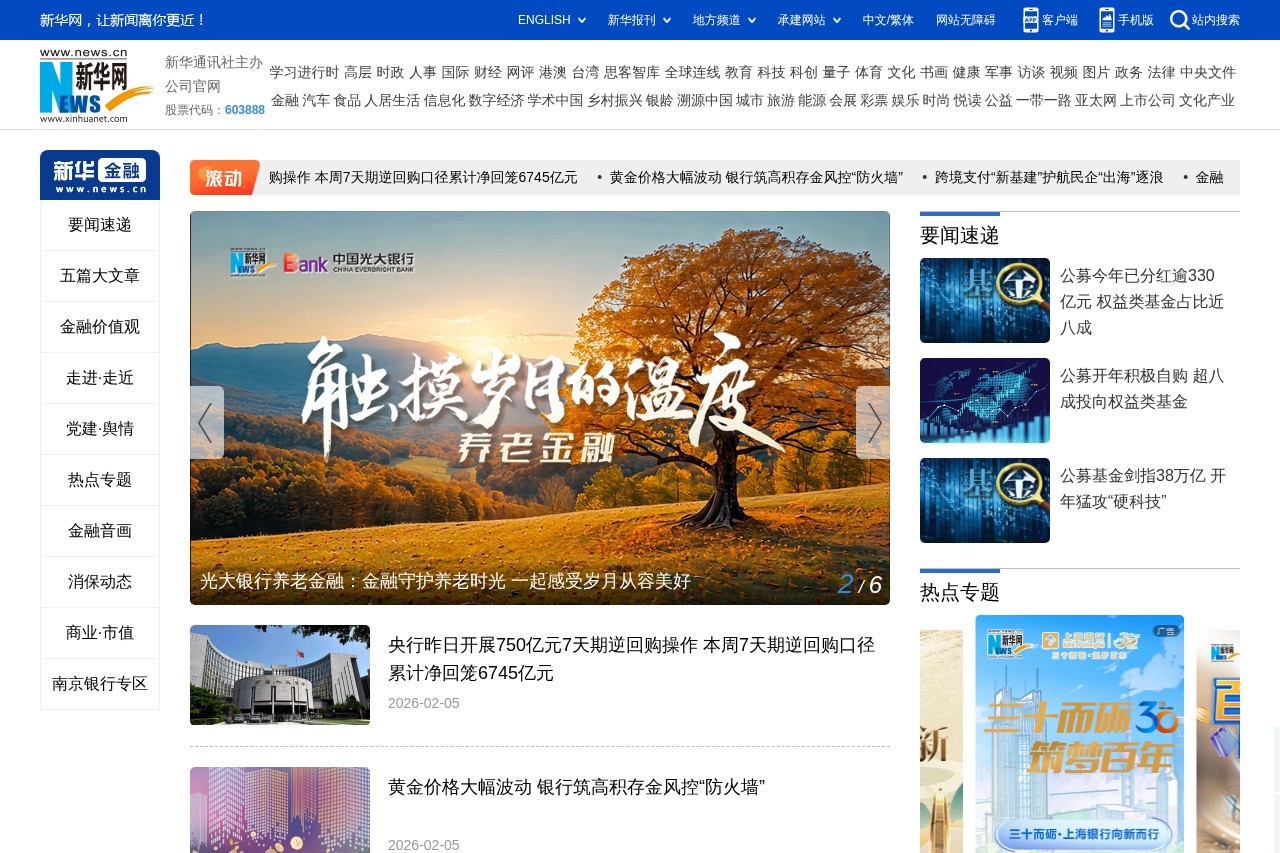The height and width of the screenshot is (853, 1280).
Task: Click the 滚动 ticker badge
Action: (x=224, y=177)
